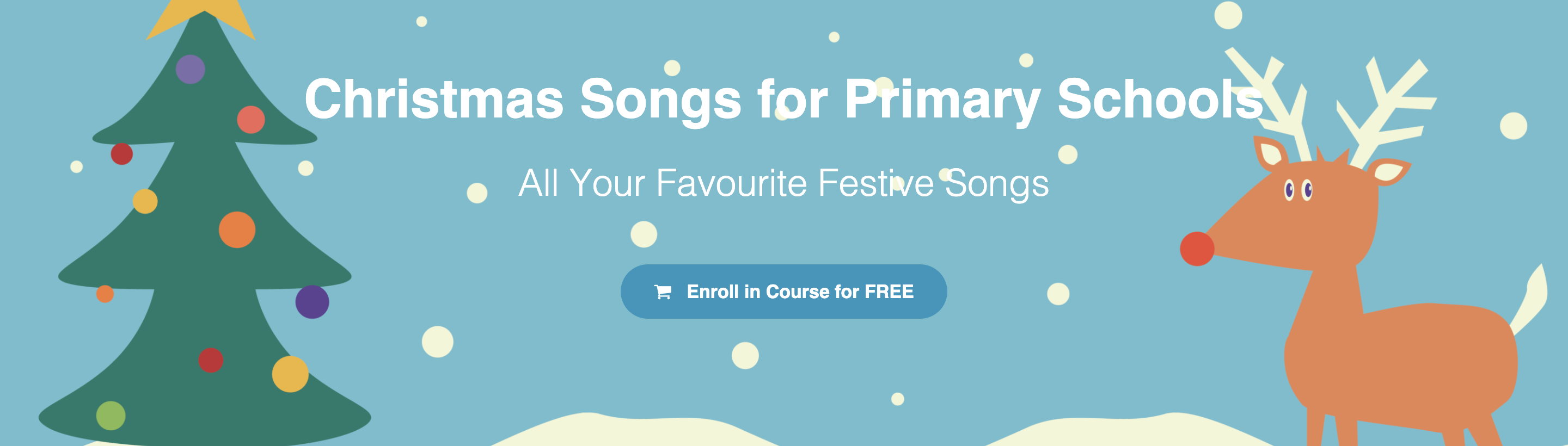The width and height of the screenshot is (1568, 446).
Task: Click the green ornament at the tree's base
Action: click(111, 416)
